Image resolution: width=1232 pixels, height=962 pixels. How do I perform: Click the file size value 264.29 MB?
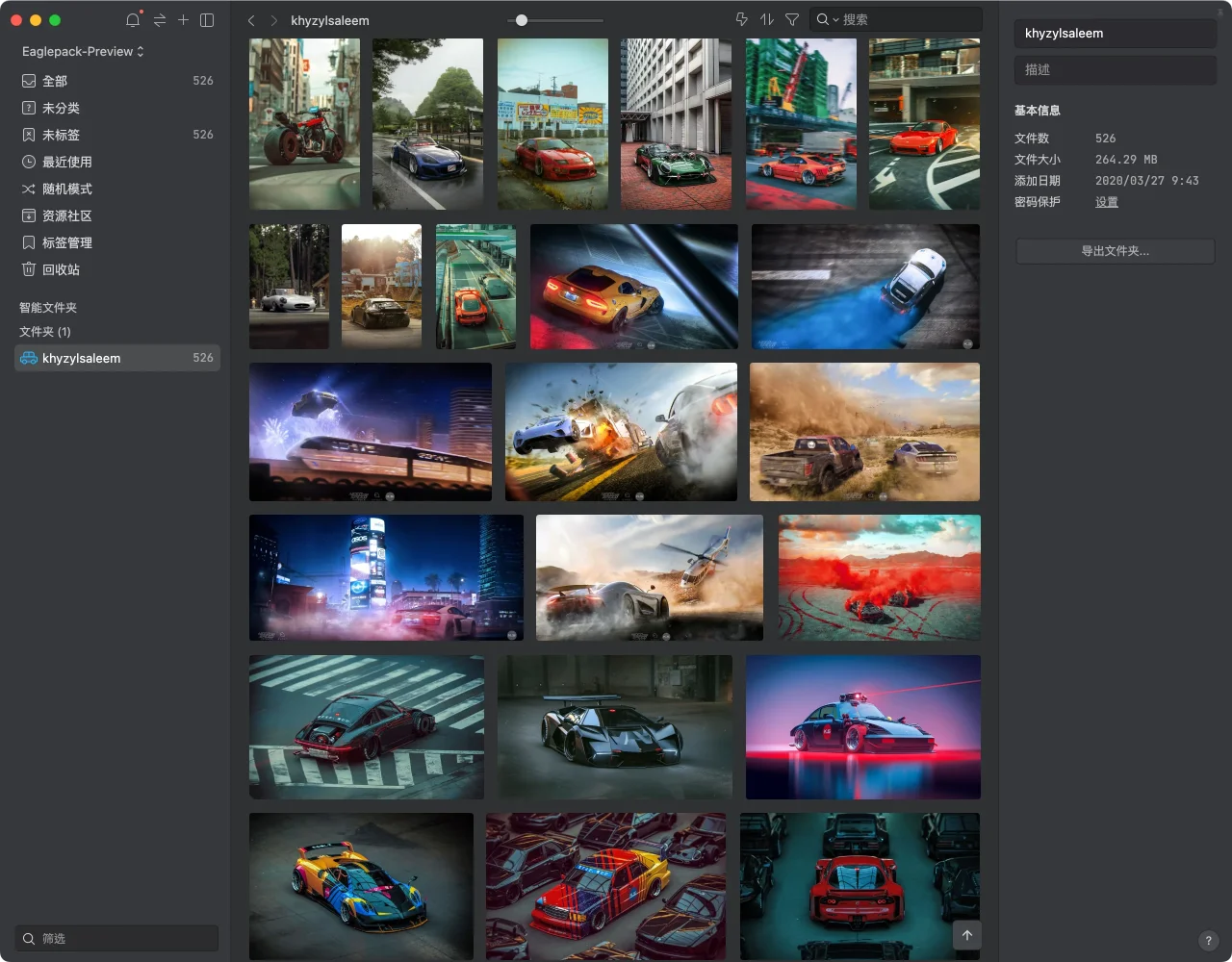(x=1126, y=160)
